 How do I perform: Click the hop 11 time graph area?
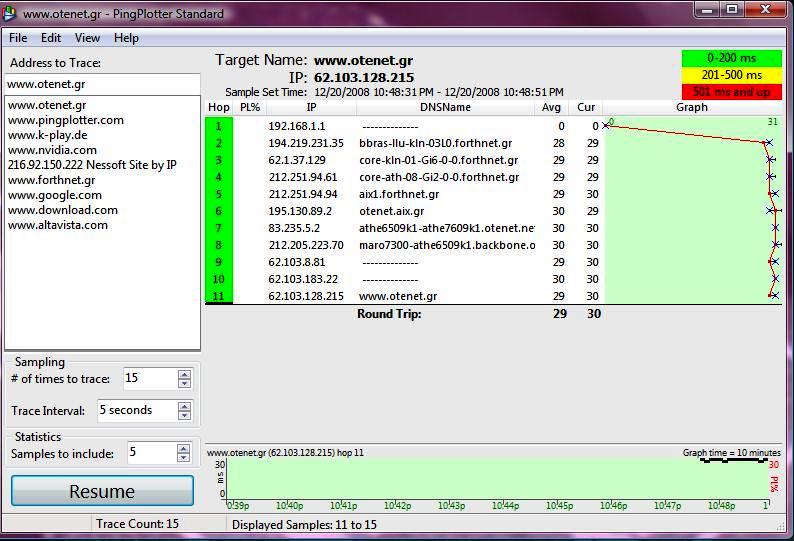[x=497, y=479]
